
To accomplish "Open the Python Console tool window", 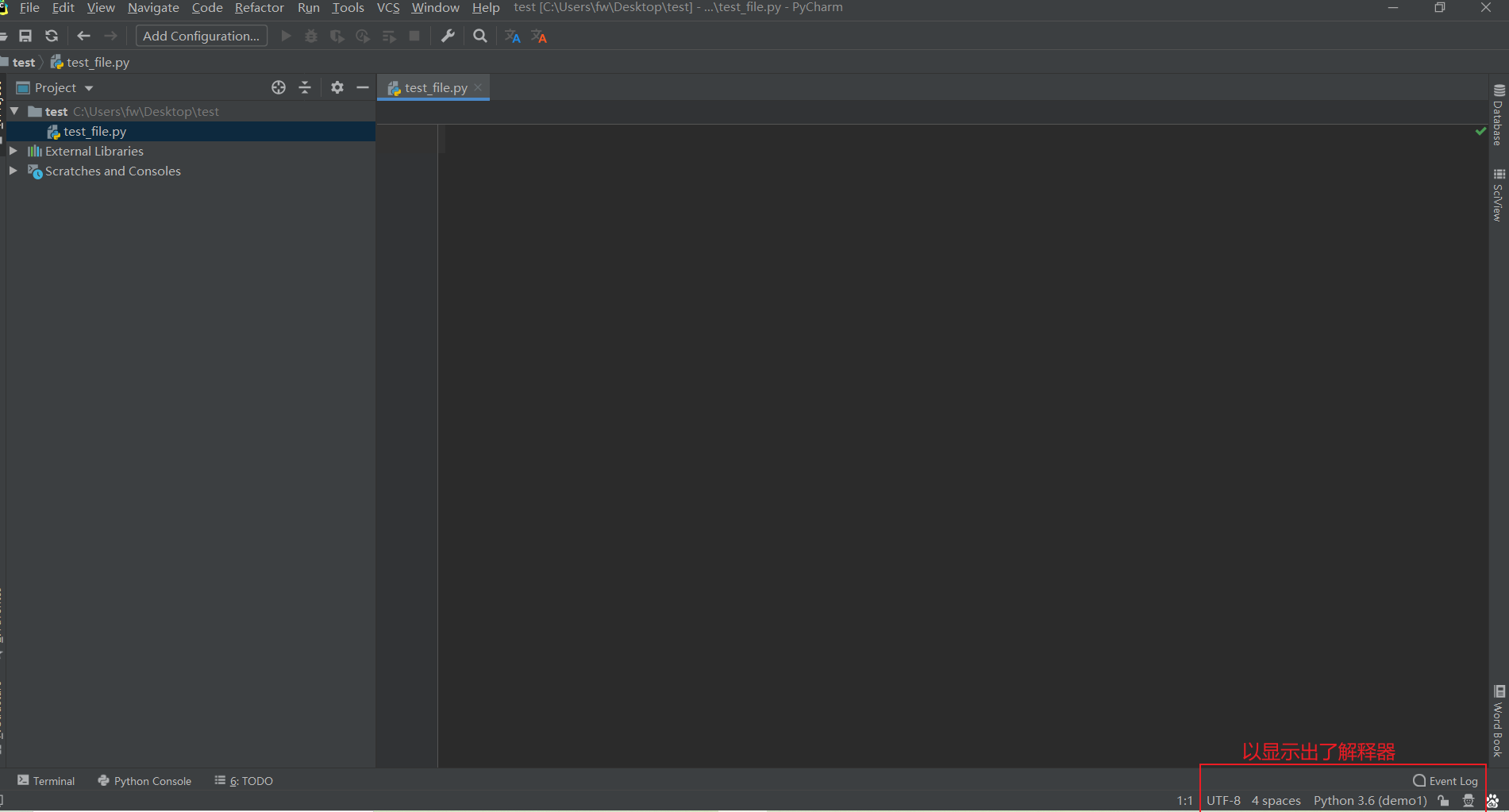I will 144,781.
